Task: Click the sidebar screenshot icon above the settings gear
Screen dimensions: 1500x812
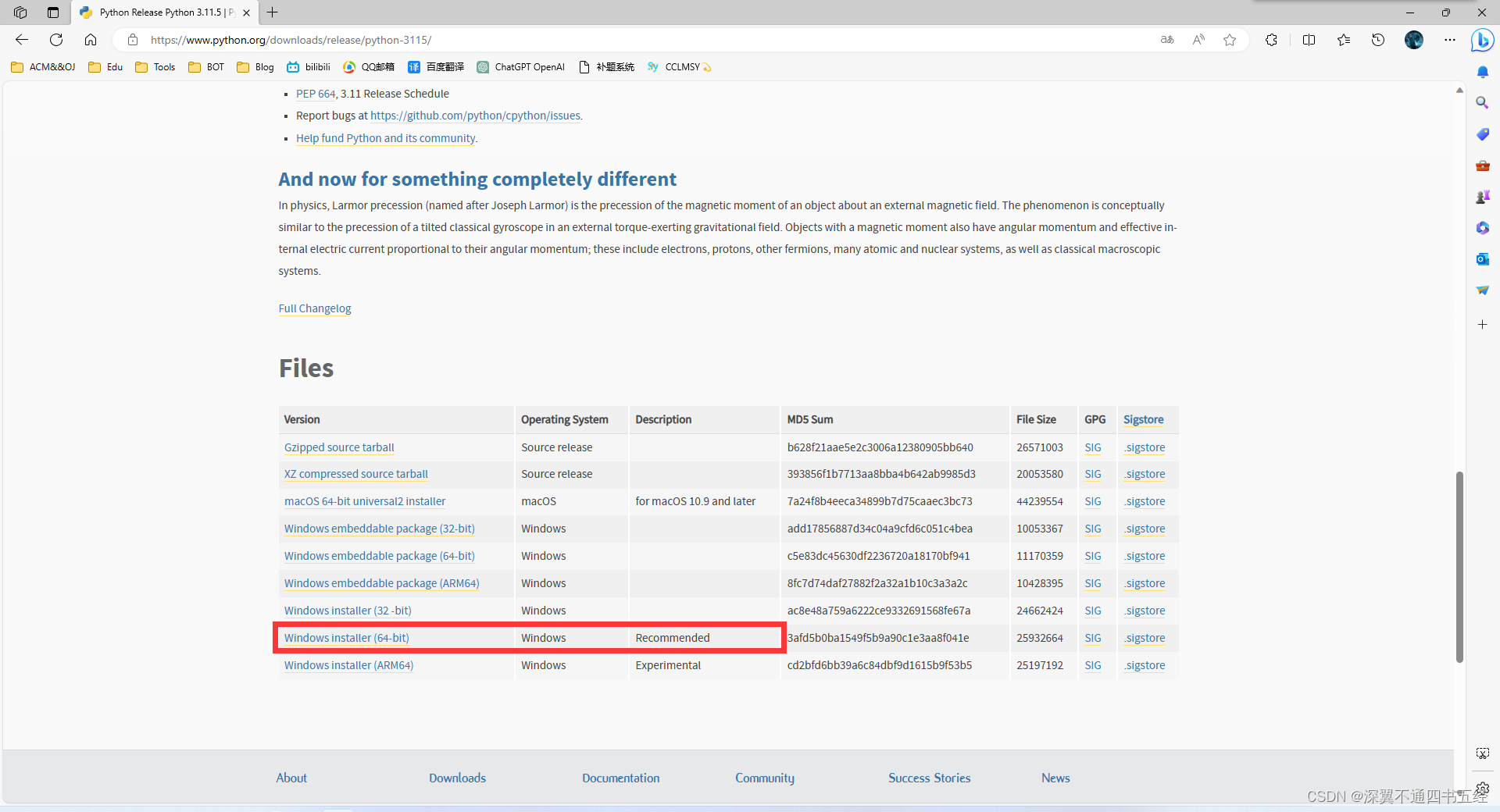Action: 1482,753
